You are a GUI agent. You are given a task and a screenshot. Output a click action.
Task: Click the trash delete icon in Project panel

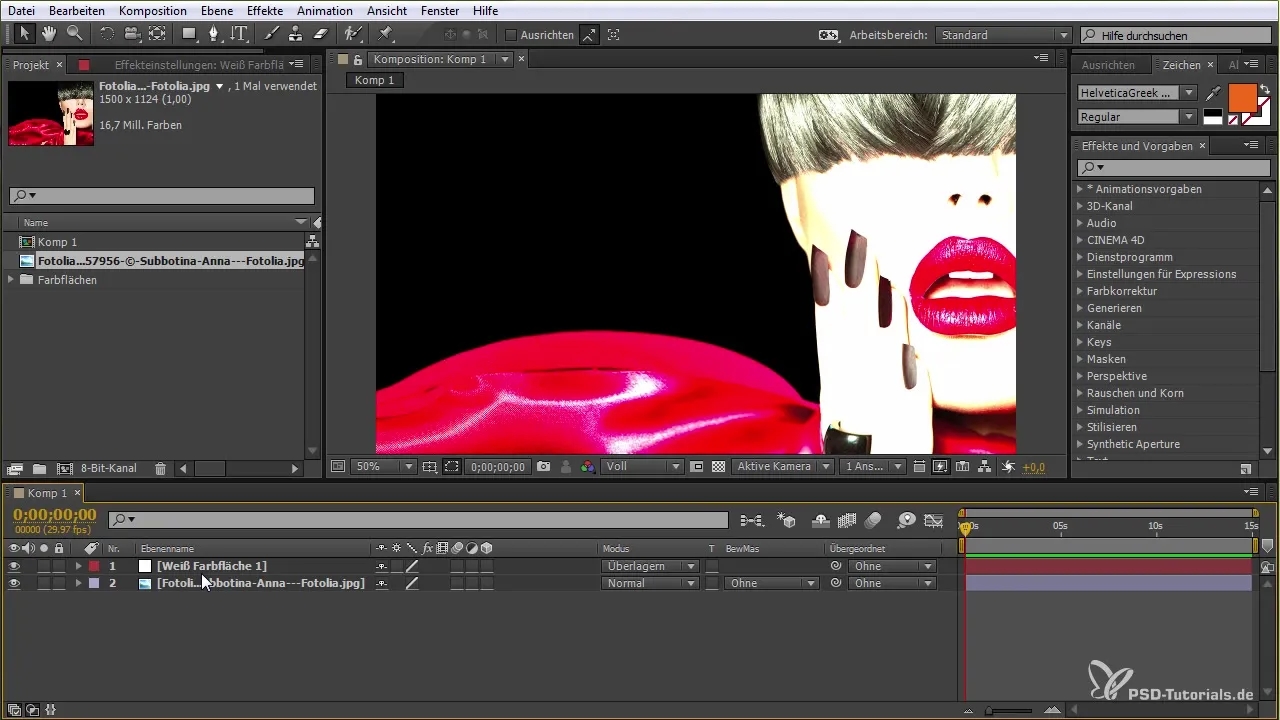160,468
